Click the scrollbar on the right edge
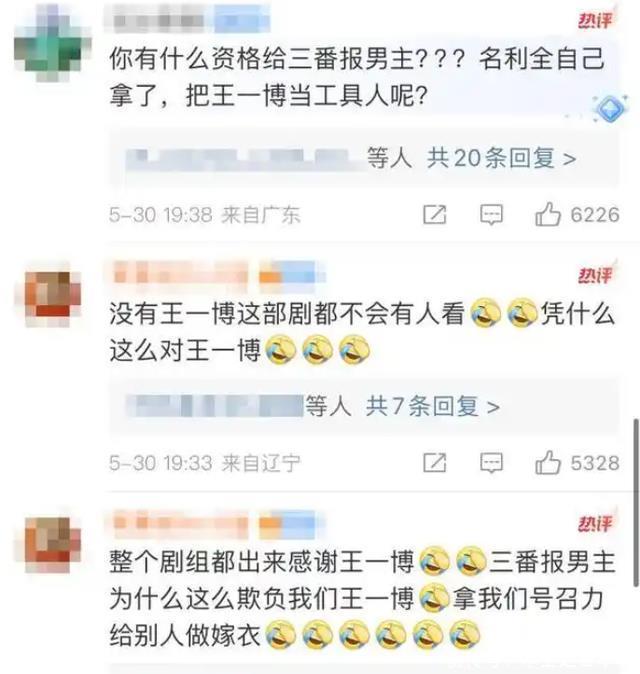 click(x=636, y=503)
